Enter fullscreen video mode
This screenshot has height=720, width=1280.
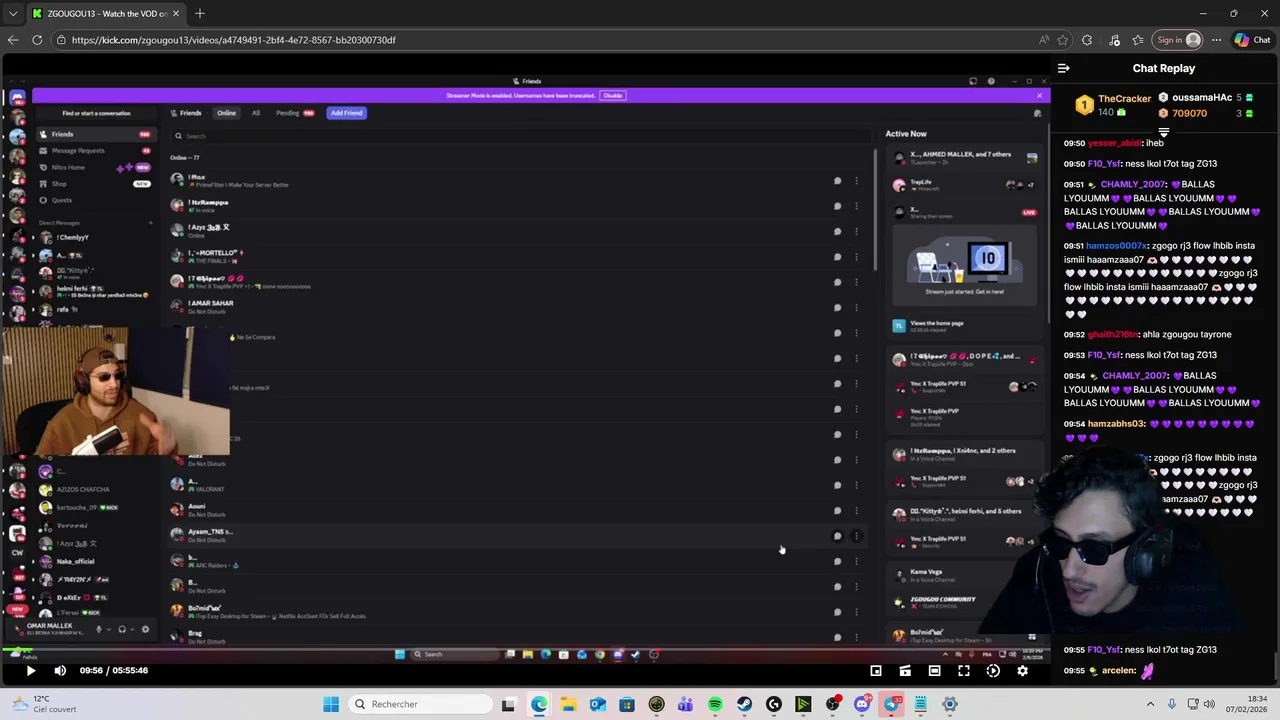point(964,671)
